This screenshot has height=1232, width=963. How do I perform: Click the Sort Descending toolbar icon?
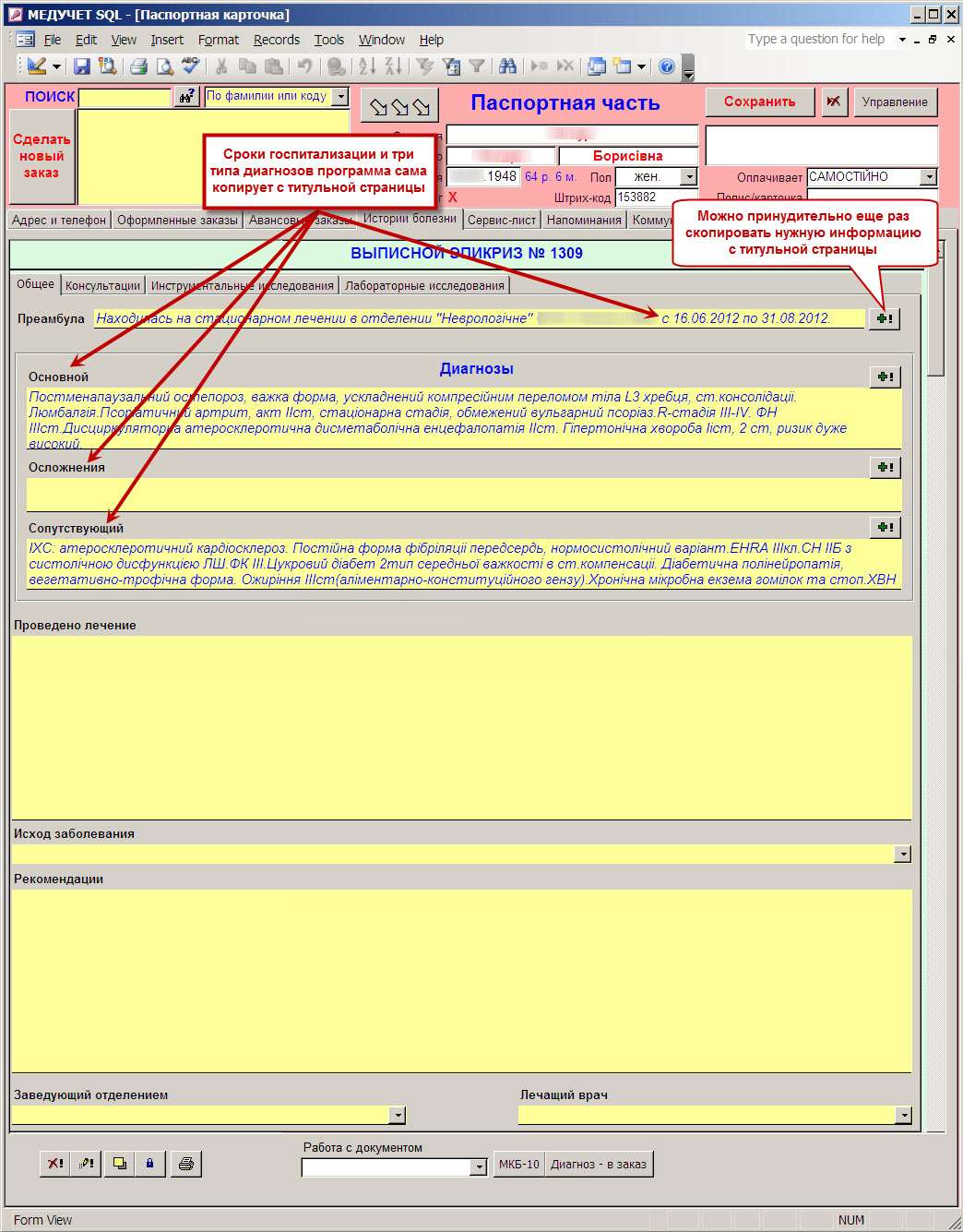coord(393,66)
